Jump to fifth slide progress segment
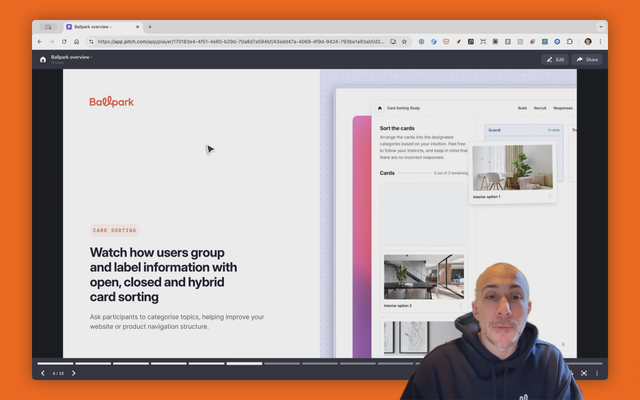Viewport: 640px width, 400px height. click(x=207, y=363)
